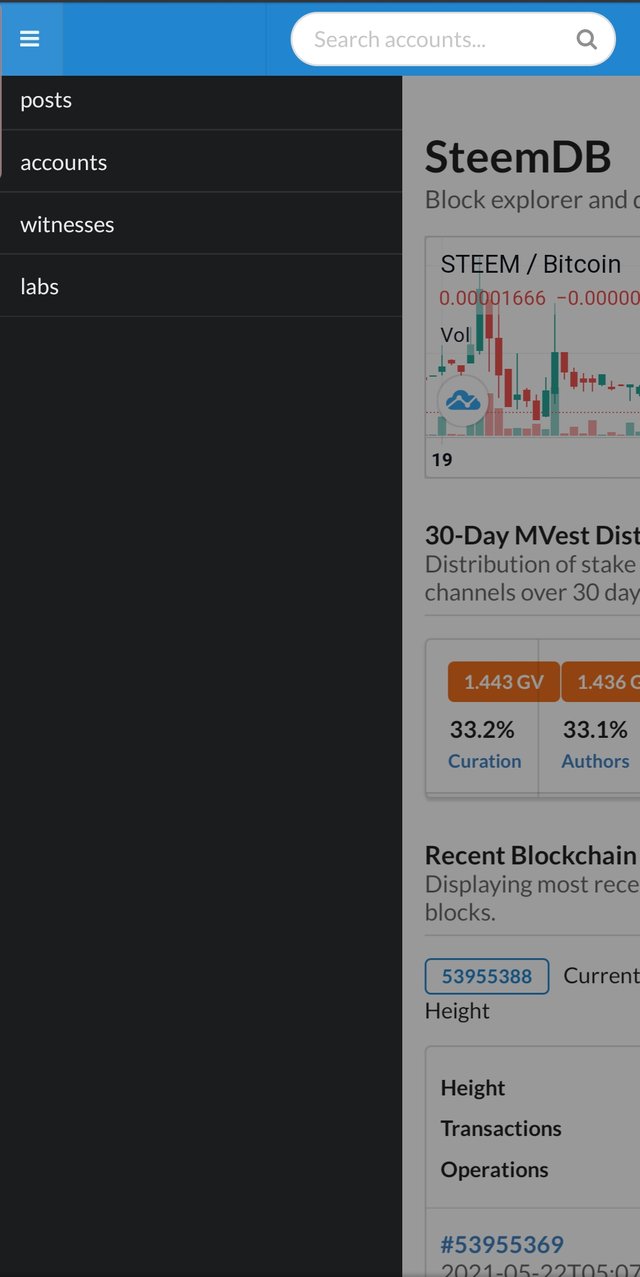Click the STEEM / Bitcoin chart title
The width and height of the screenshot is (640, 1277).
[530, 264]
